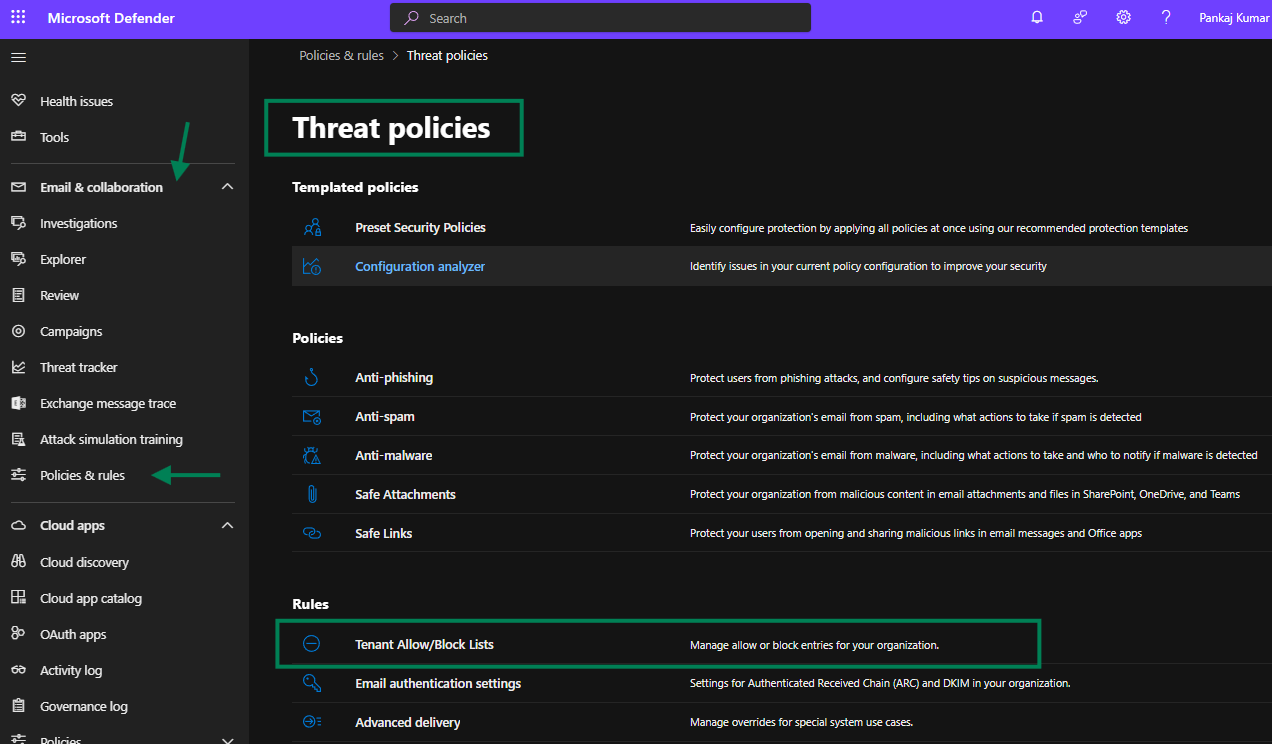Click the Anti-malware bug icon
Viewport: 1272px width, 744px height.
(x=312, y=455)
